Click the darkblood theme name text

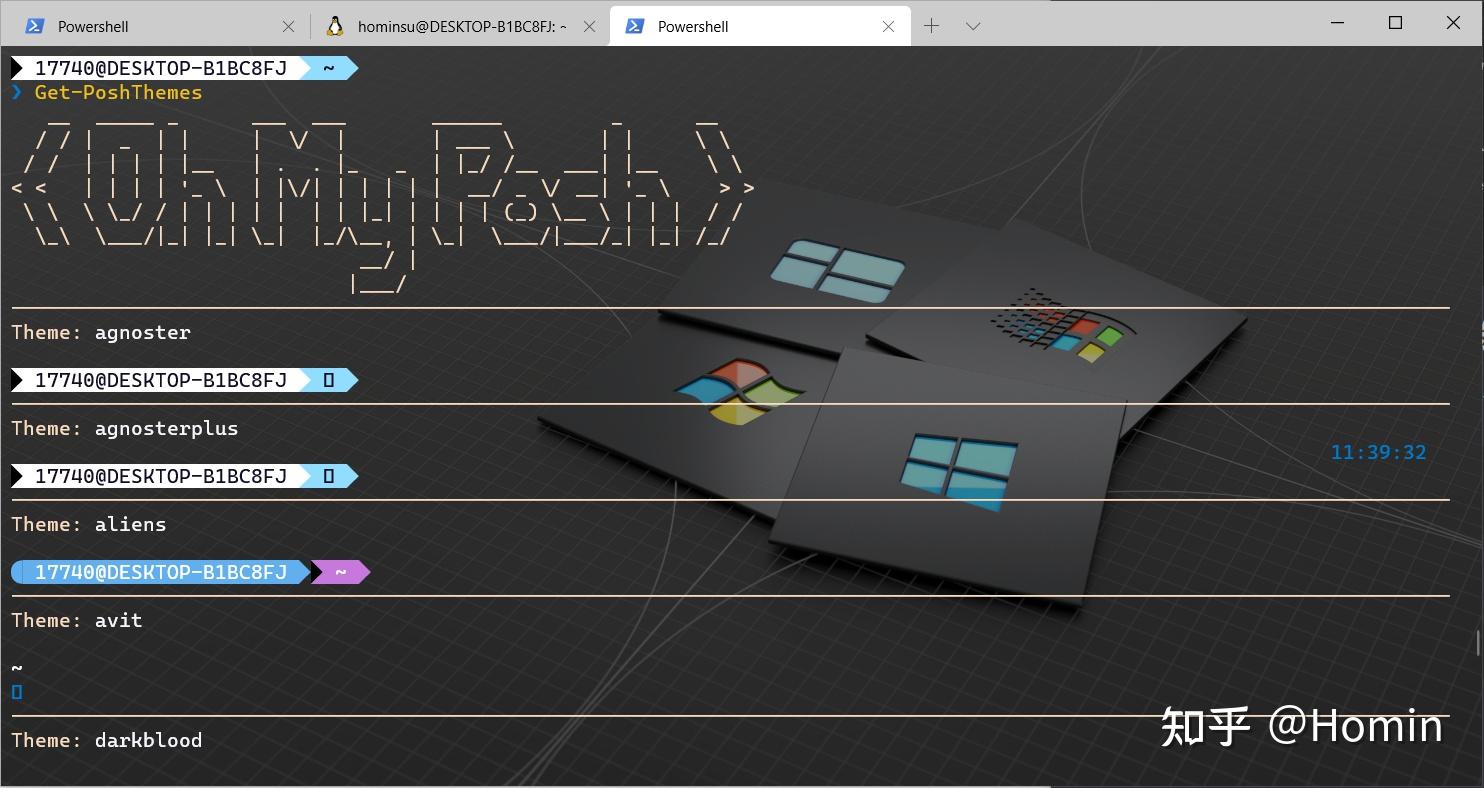click(147, 740)
